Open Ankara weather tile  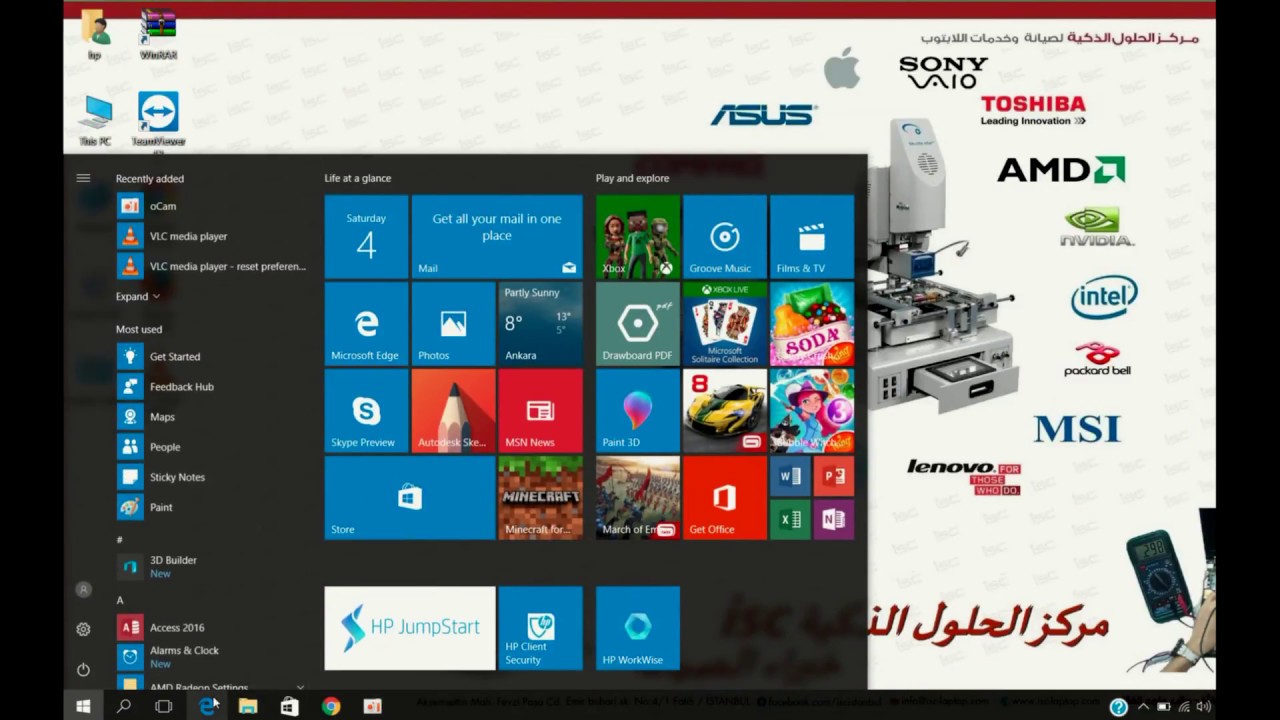tap(540, 323)
